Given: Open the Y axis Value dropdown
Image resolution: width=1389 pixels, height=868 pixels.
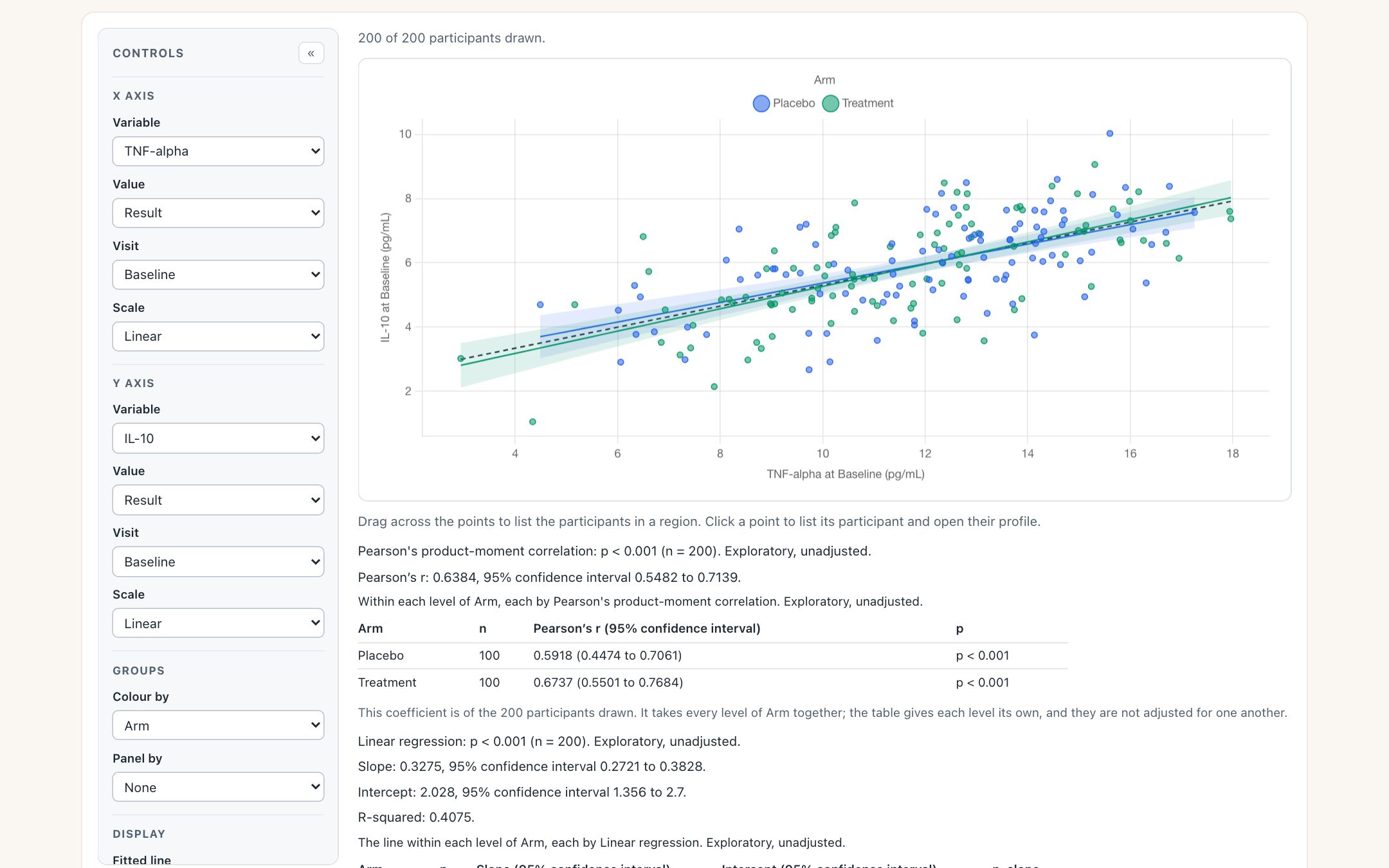Looking at the screenshot, I should [x=218, y=500].
